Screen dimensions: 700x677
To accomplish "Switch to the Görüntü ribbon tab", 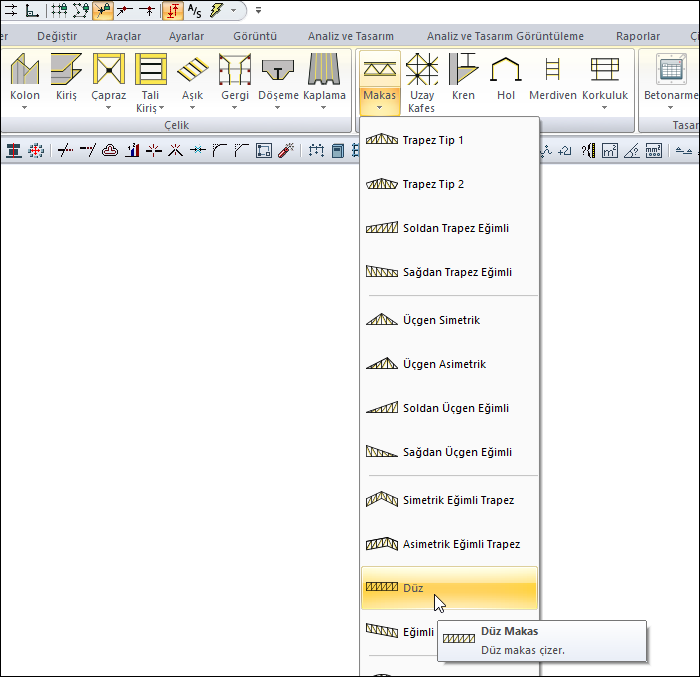I will (254, 36).
